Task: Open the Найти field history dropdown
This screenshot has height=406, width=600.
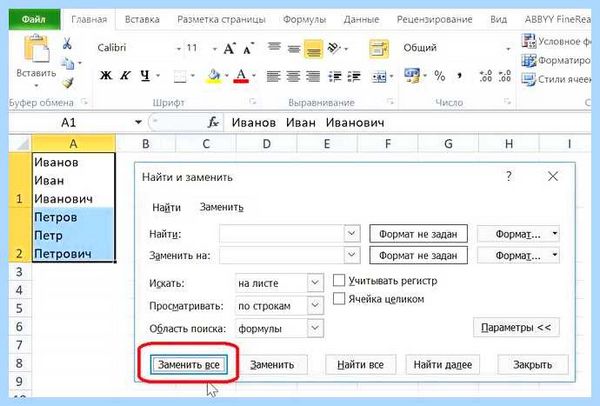Action: pyautogui.click(x=352, y=233)
